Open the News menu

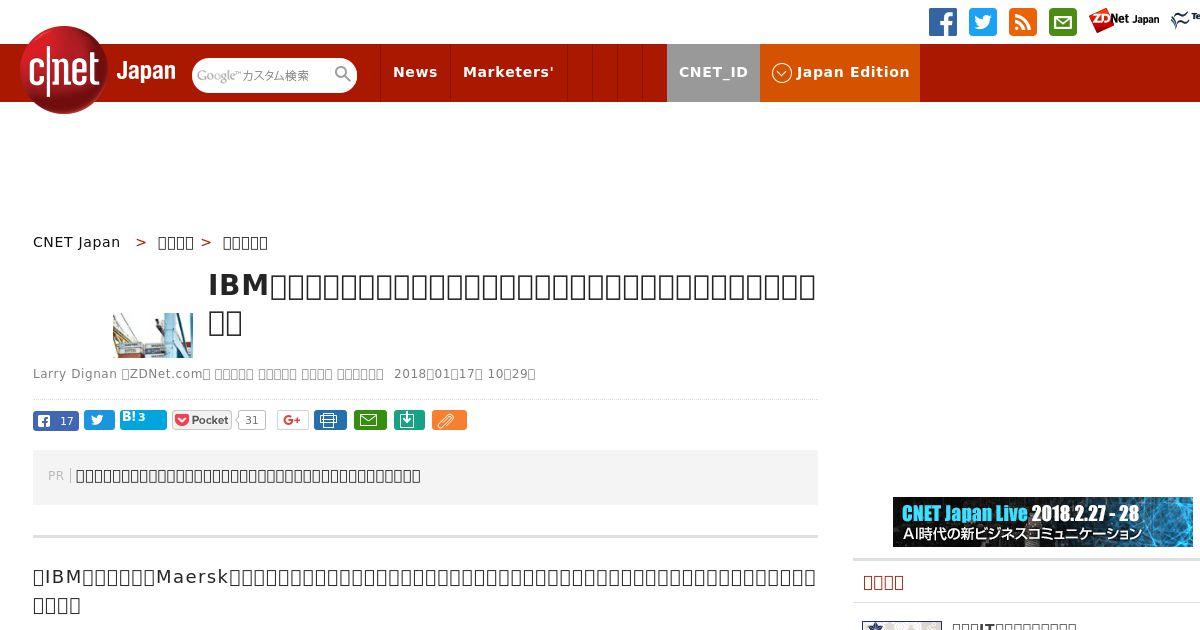[415, 72]
